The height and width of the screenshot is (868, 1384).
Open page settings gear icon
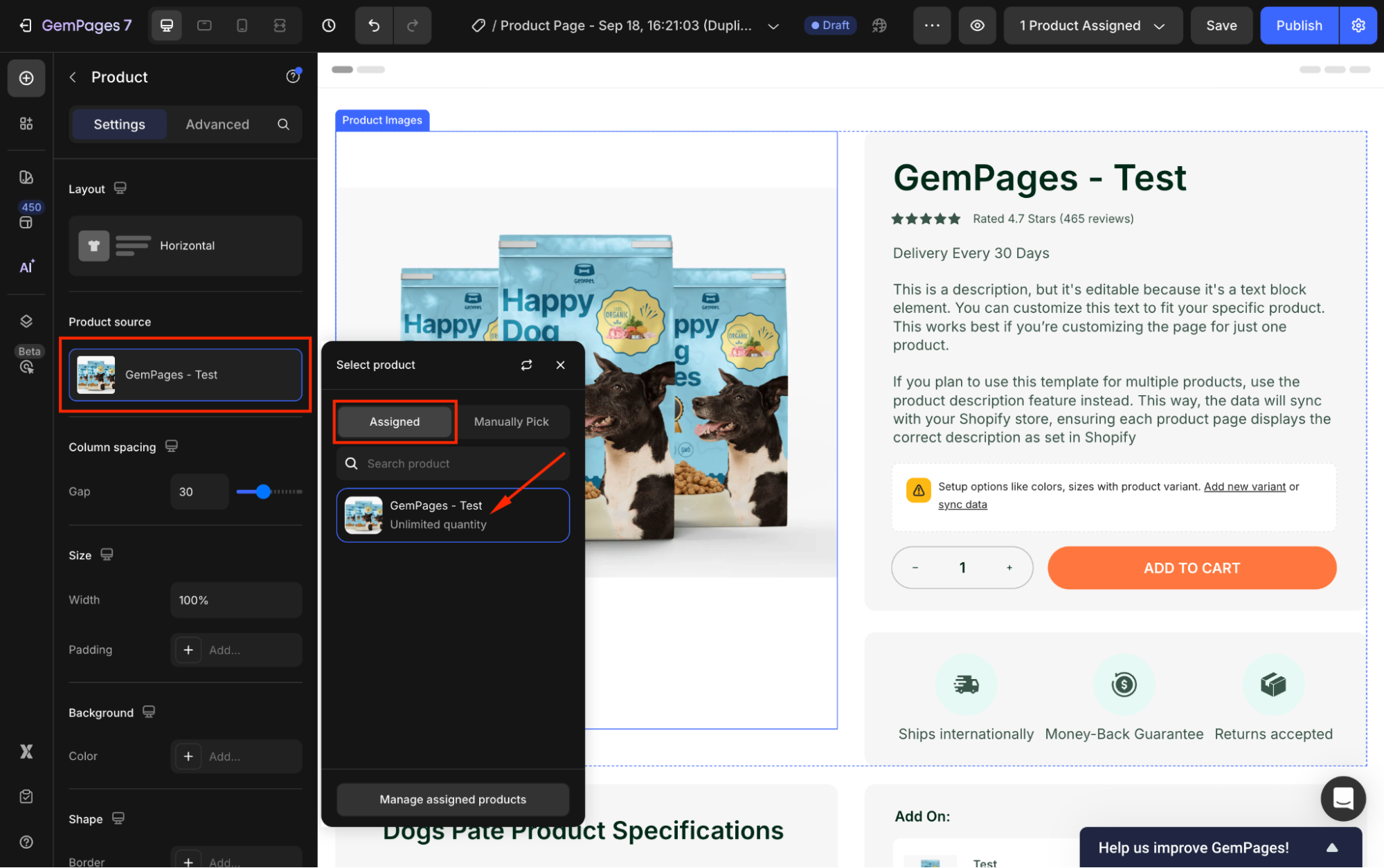click(1358, 26)
